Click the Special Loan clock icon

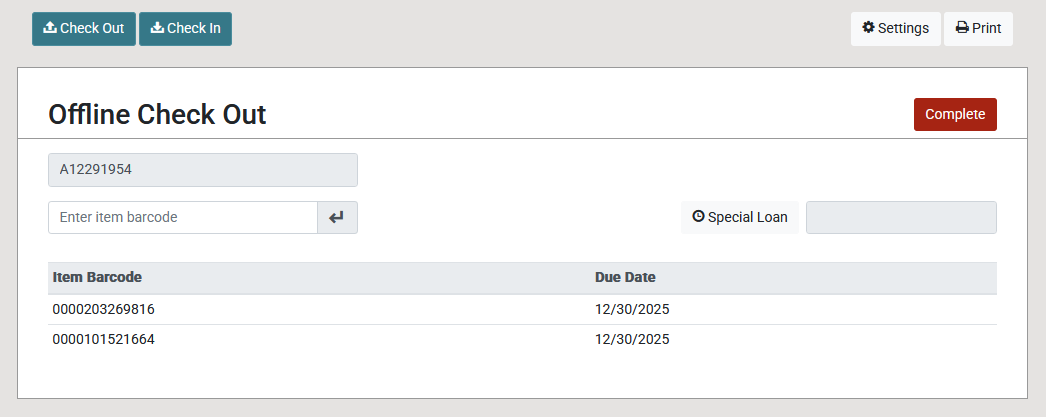point(698,216)
